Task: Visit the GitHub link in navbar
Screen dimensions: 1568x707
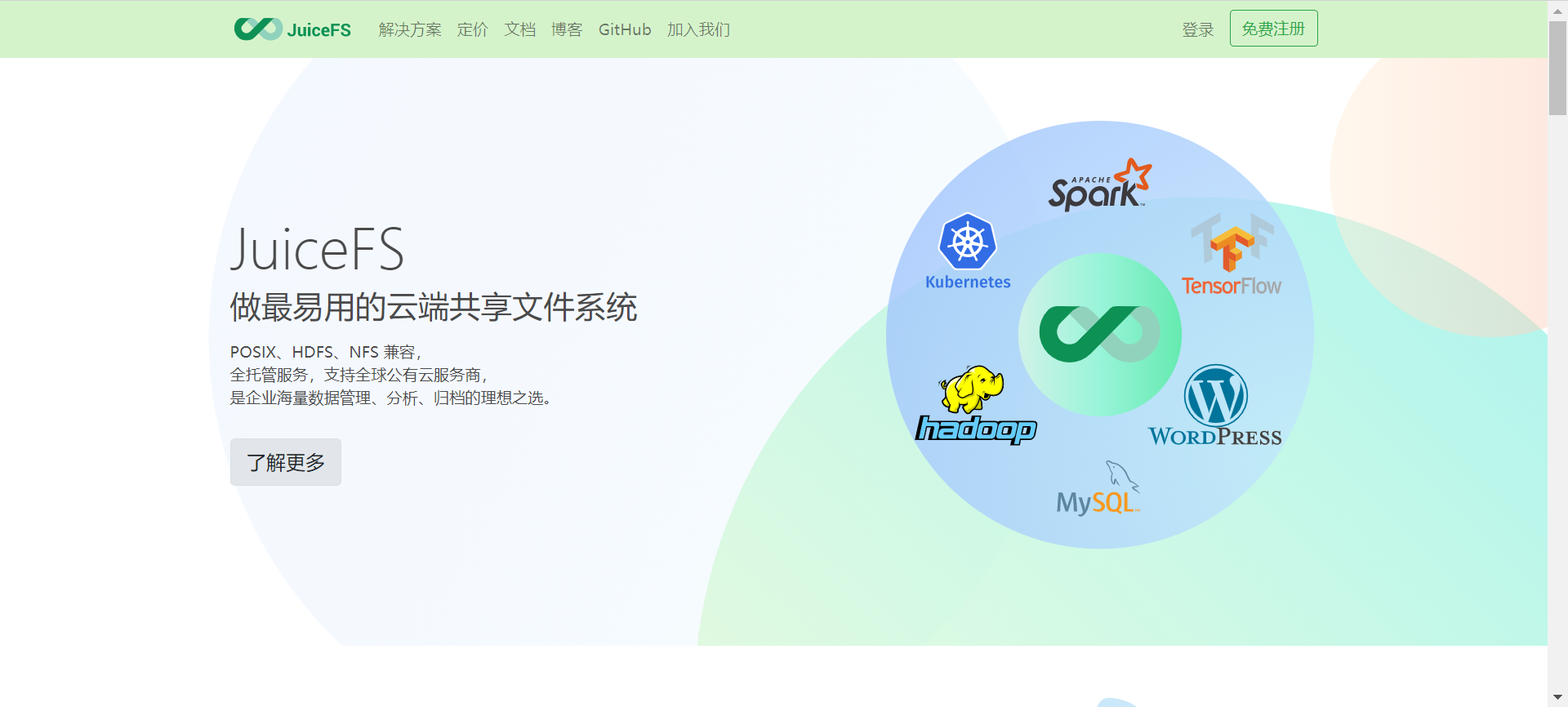Action: [625, 29]
